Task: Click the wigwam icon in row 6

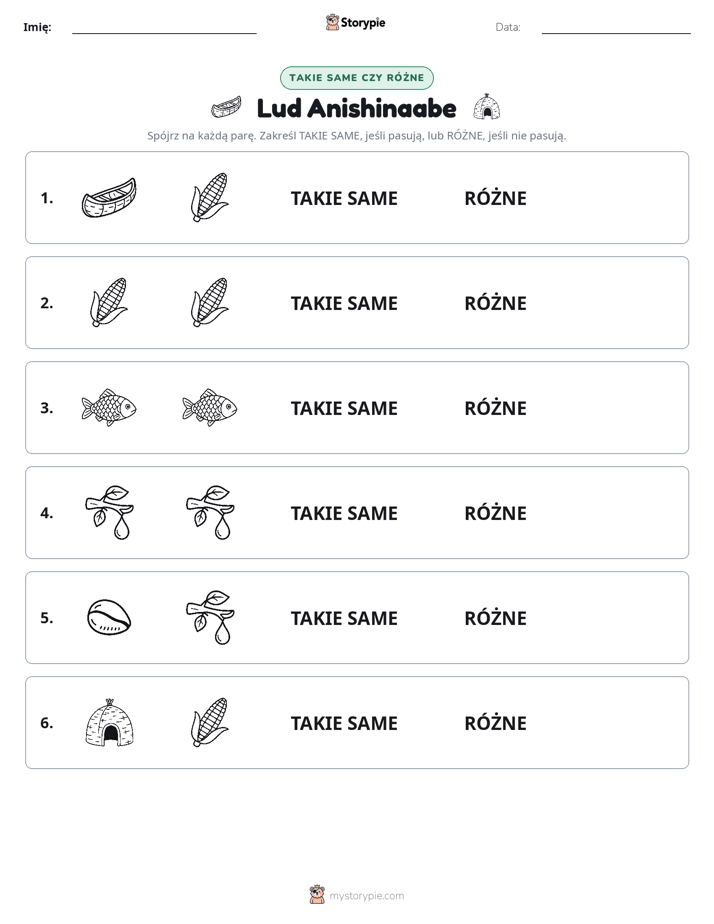Action: click(x=110, y=722)
